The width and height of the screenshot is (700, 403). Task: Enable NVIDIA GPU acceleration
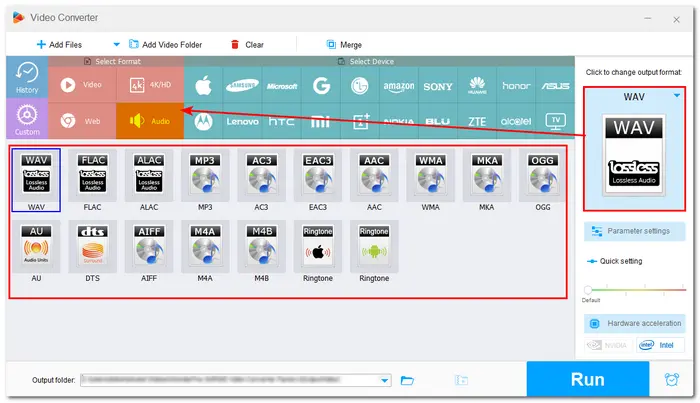pyautogui.click(x=609, y=345)
